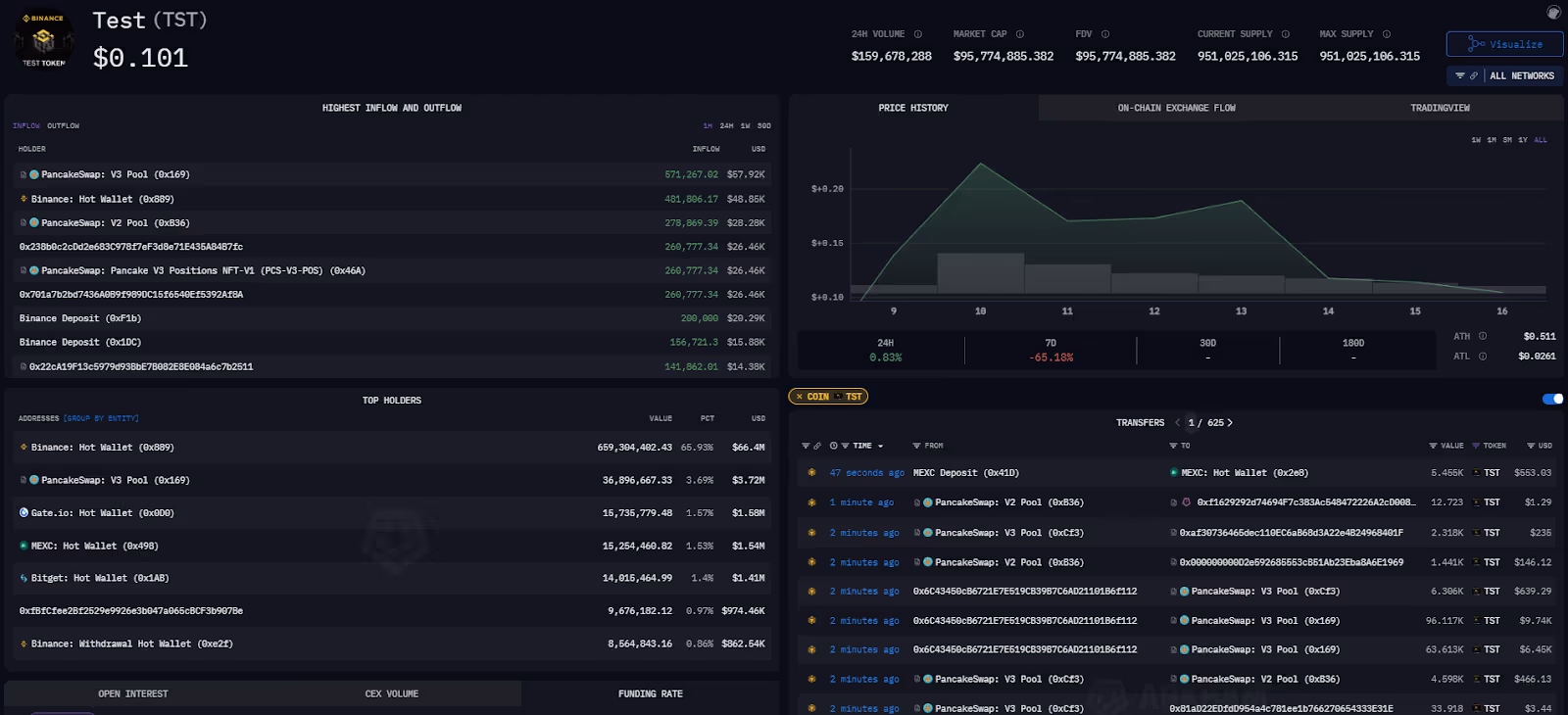Select ALL range on price history chart
The height and width of the screenshot is (715, 1568).
(1541, 140)
